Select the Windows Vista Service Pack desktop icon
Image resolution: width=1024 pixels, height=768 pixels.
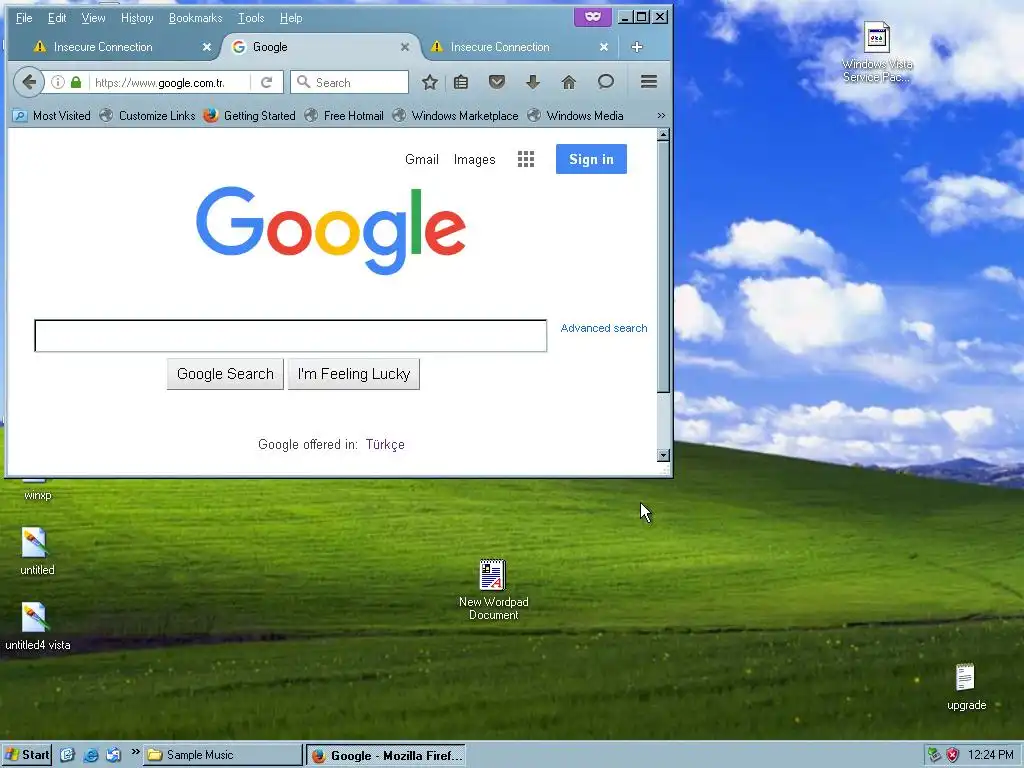click(877, 52)
